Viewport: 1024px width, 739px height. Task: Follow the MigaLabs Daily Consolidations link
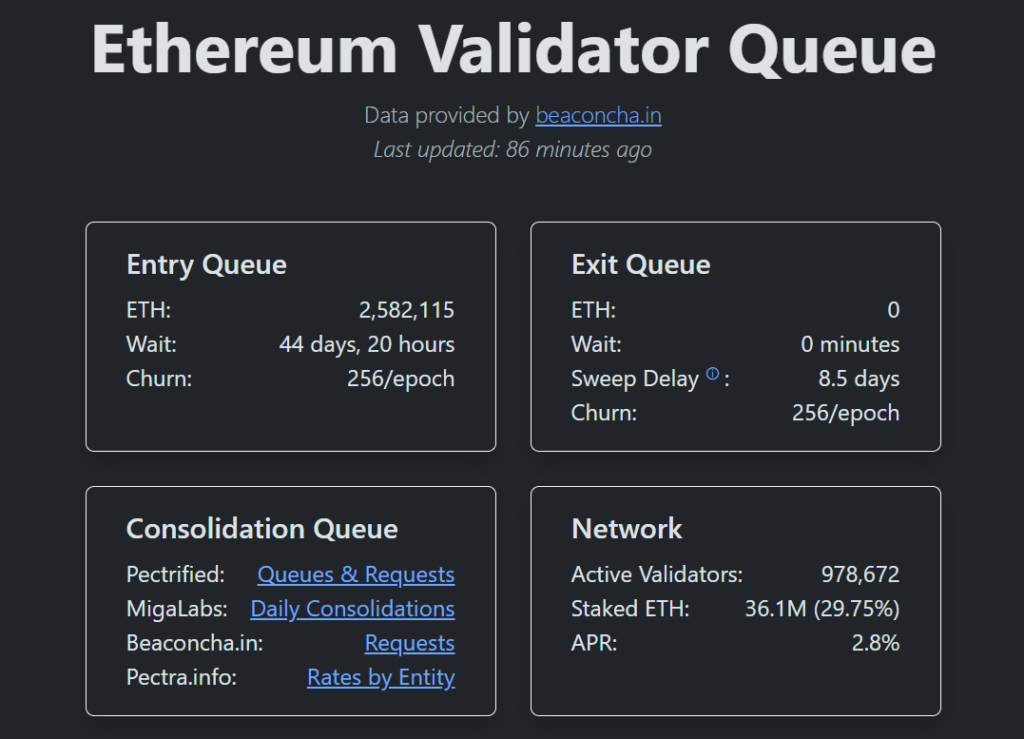(352, 609)
